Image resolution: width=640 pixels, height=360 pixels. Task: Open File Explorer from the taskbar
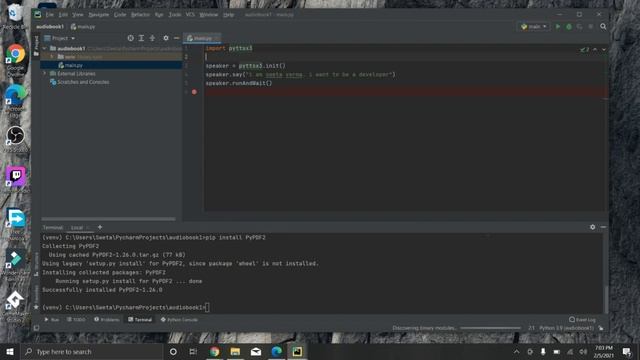(x=235, y=351)
